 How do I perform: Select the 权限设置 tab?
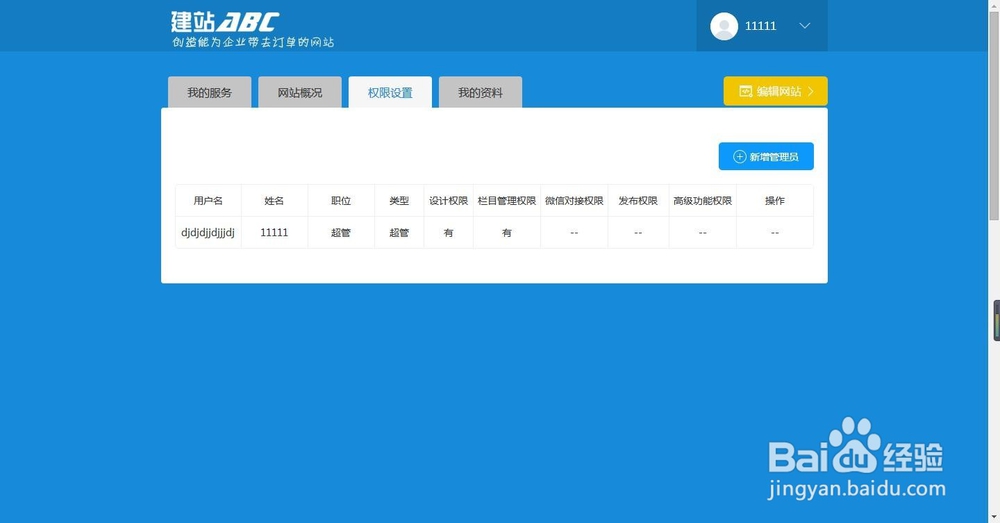(x=390, y=92)
